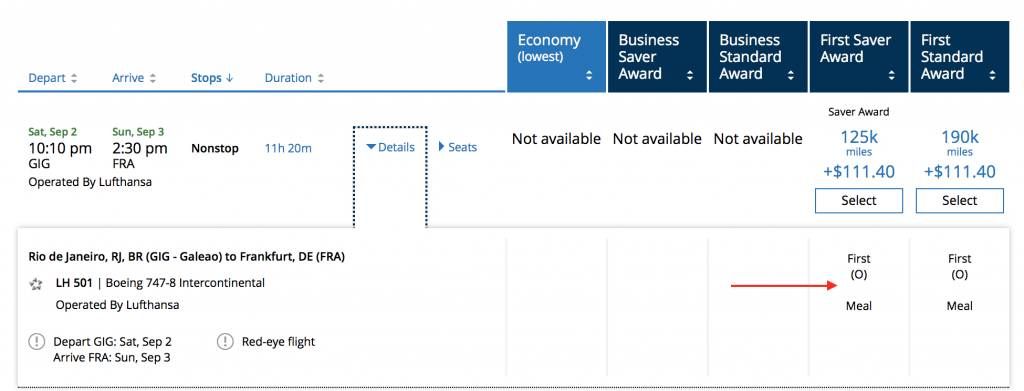The height and width of the screenshot is (391, 1024).
Task: Sort by Arrive column arrows
Action: (153, 78)
